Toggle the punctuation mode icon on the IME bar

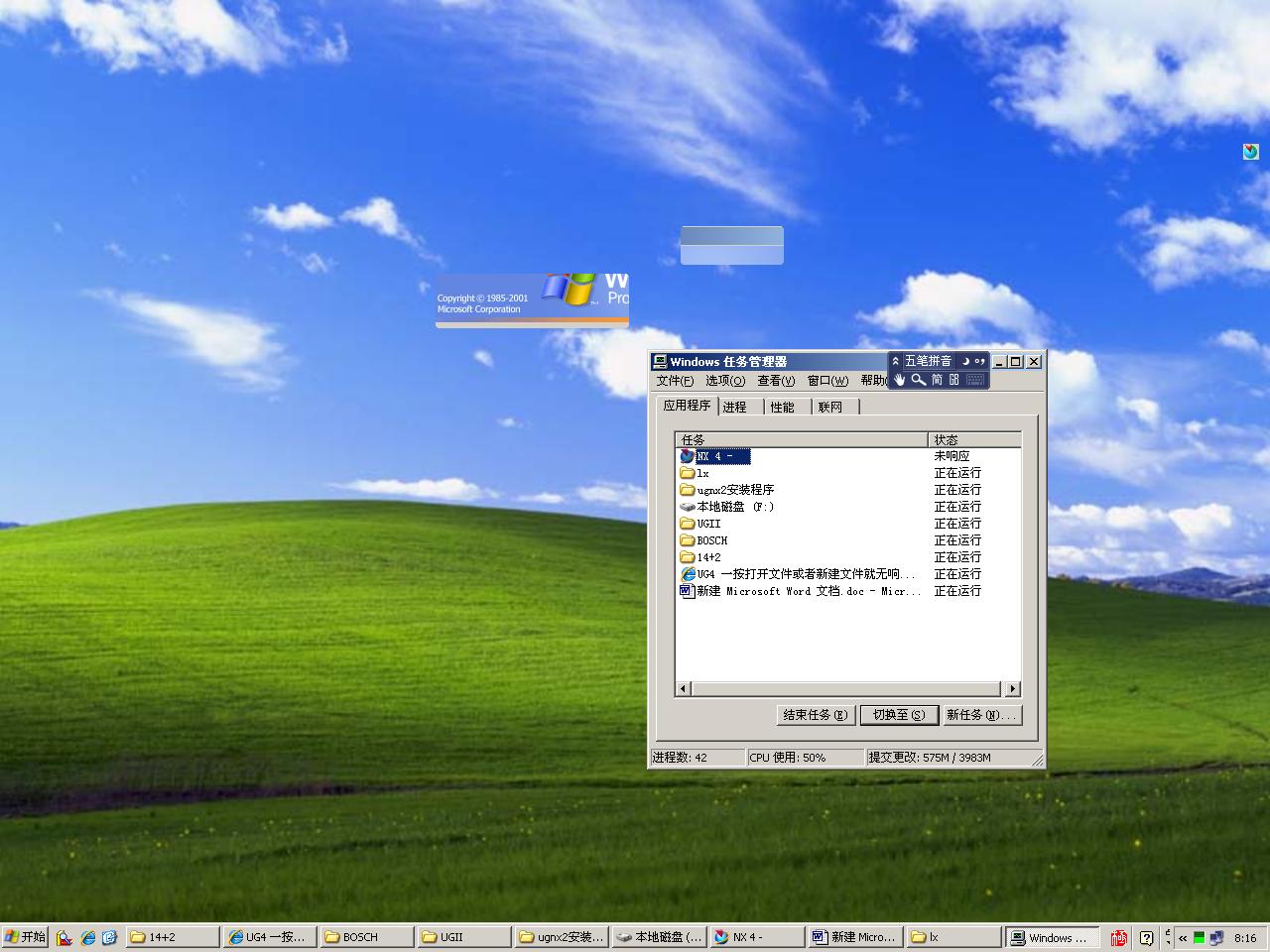click(979, 361)
